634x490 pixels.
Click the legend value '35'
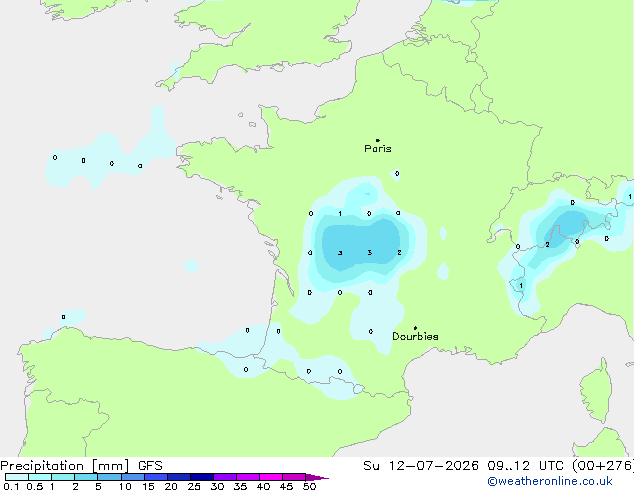pos(240,486)
